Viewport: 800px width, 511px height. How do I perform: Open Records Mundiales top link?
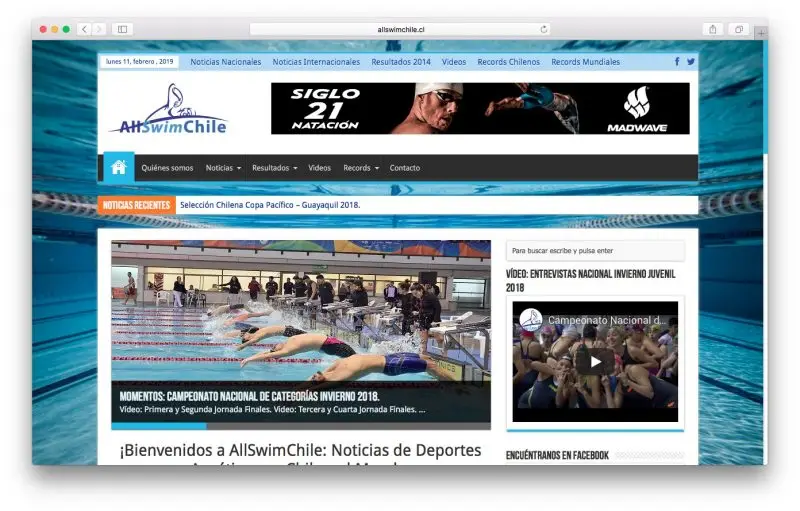click(x=586, y=62)
